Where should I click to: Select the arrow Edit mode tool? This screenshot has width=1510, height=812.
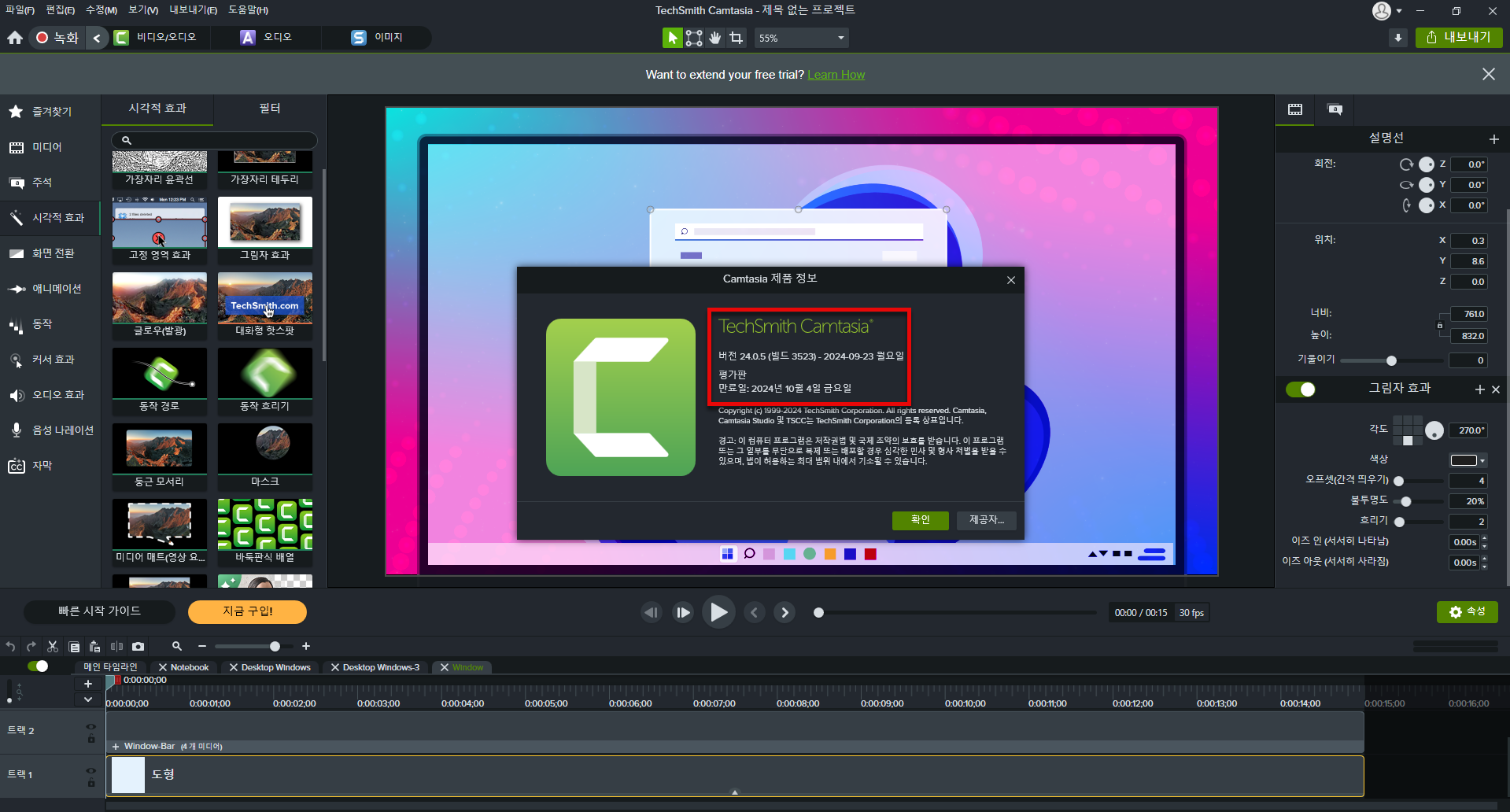click(672, 38)
